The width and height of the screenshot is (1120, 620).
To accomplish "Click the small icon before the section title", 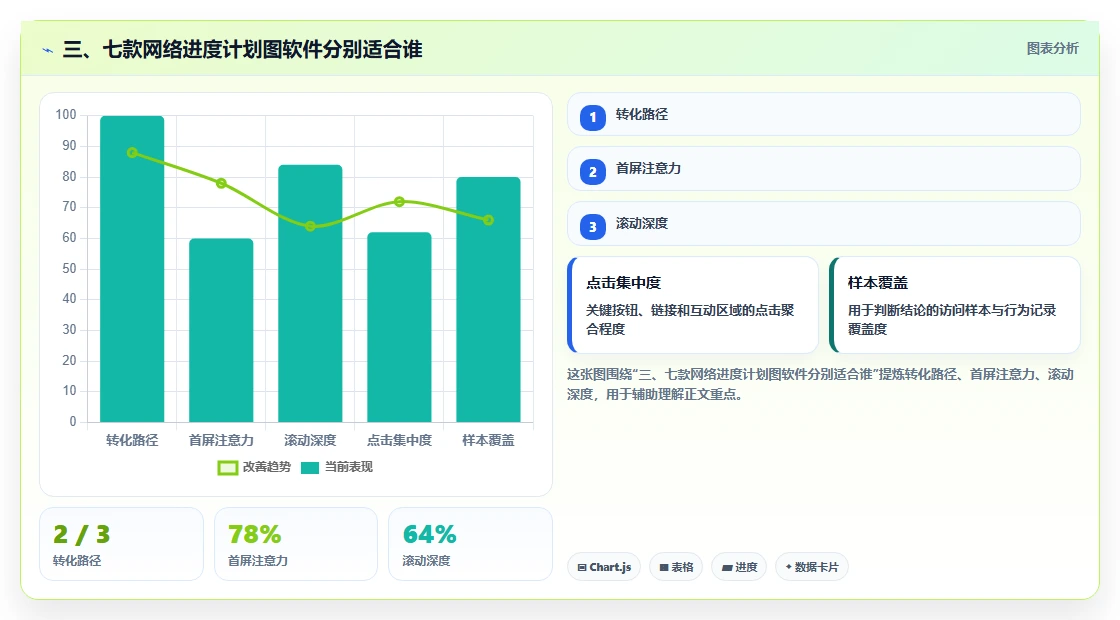I will tap(48, 50).
